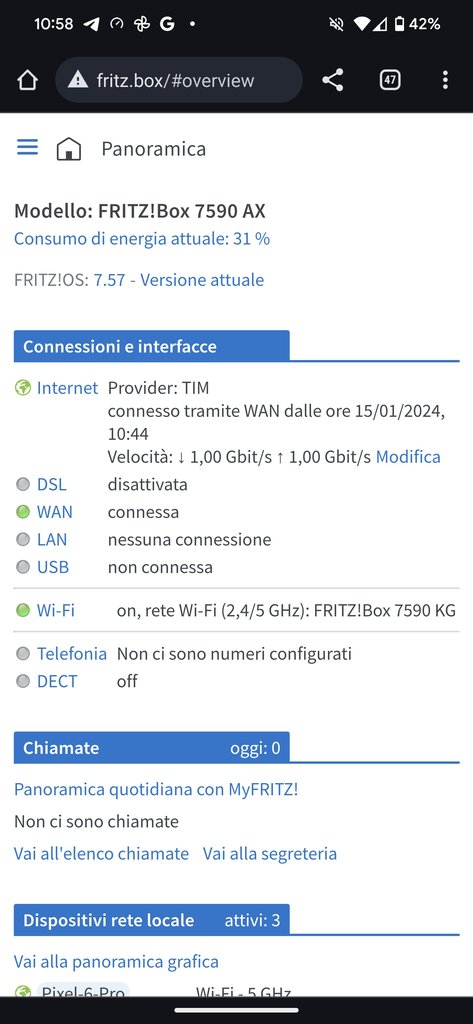Open the hamburger navigation menu
Screen dimensions: 473x1024
[27, 148]
